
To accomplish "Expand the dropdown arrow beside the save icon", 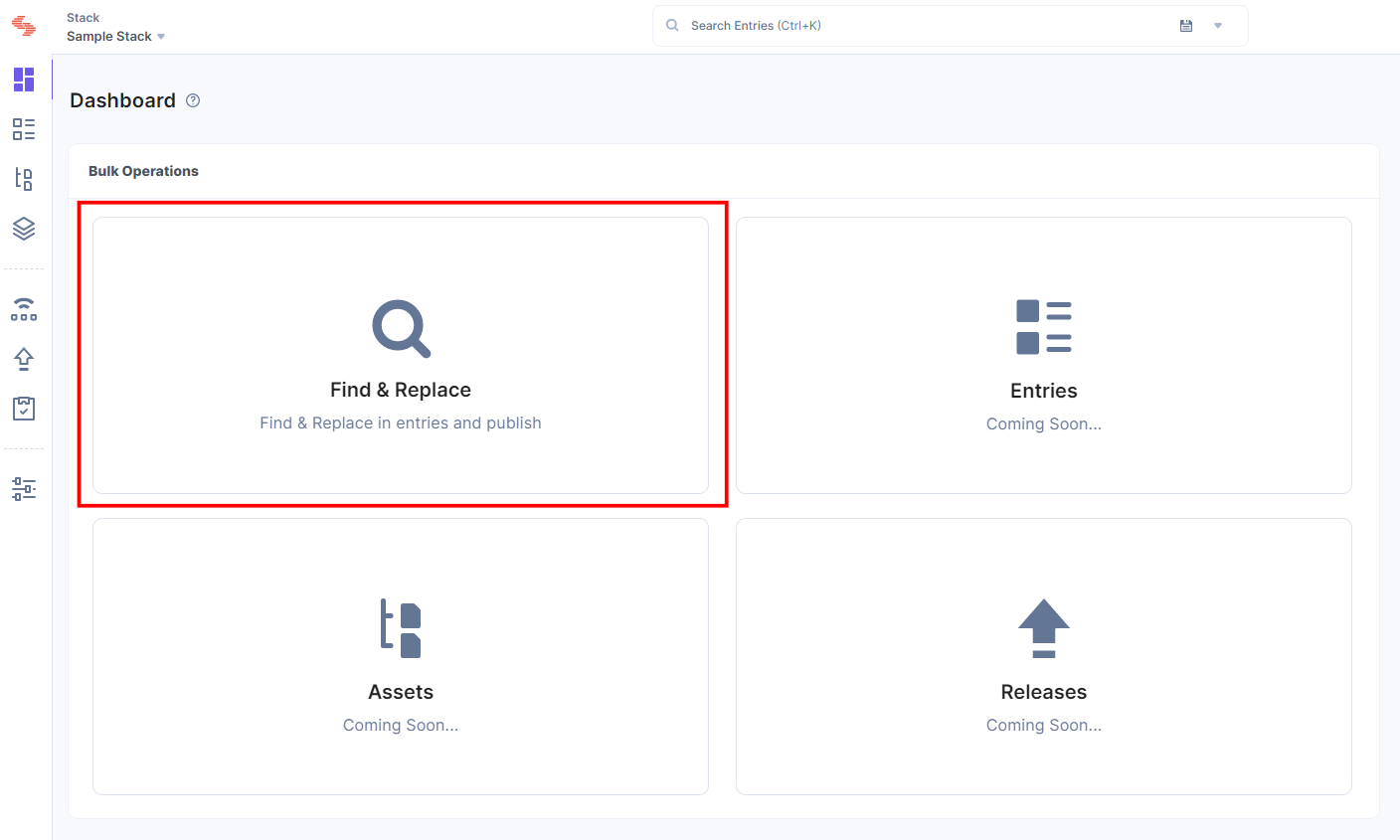I will coord(1218,25).
